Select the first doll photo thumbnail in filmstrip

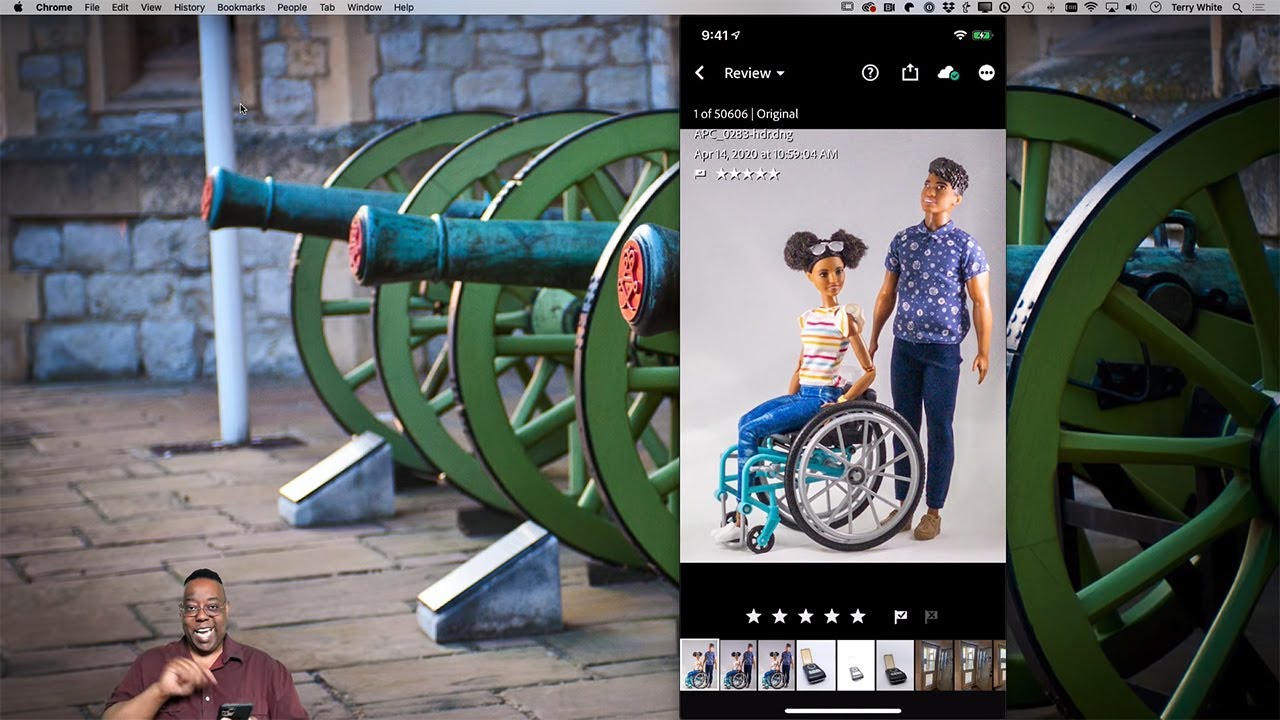[699, 665]
